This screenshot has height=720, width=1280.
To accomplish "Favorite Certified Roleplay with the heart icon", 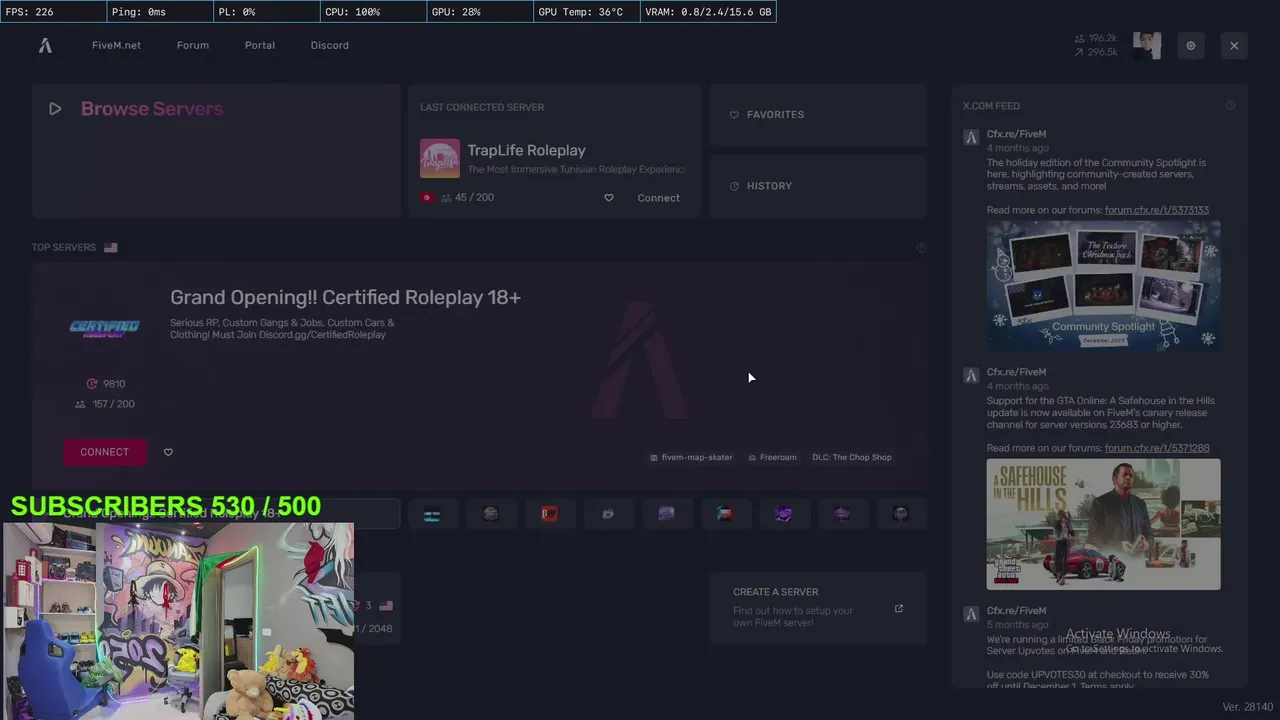I will (168, 452).
